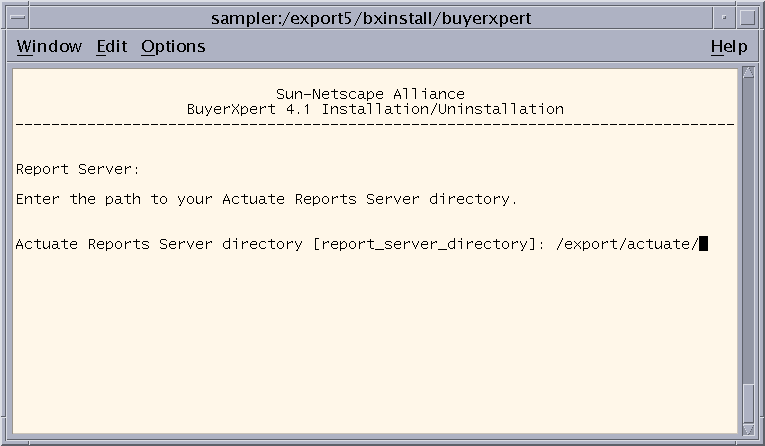Open the Edit menu

(111, 46)
